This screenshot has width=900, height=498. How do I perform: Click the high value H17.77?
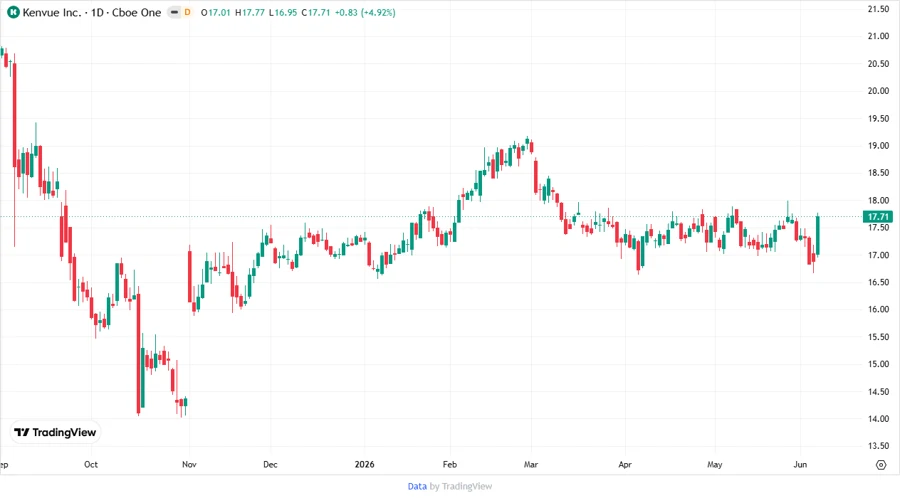[250, 12]
